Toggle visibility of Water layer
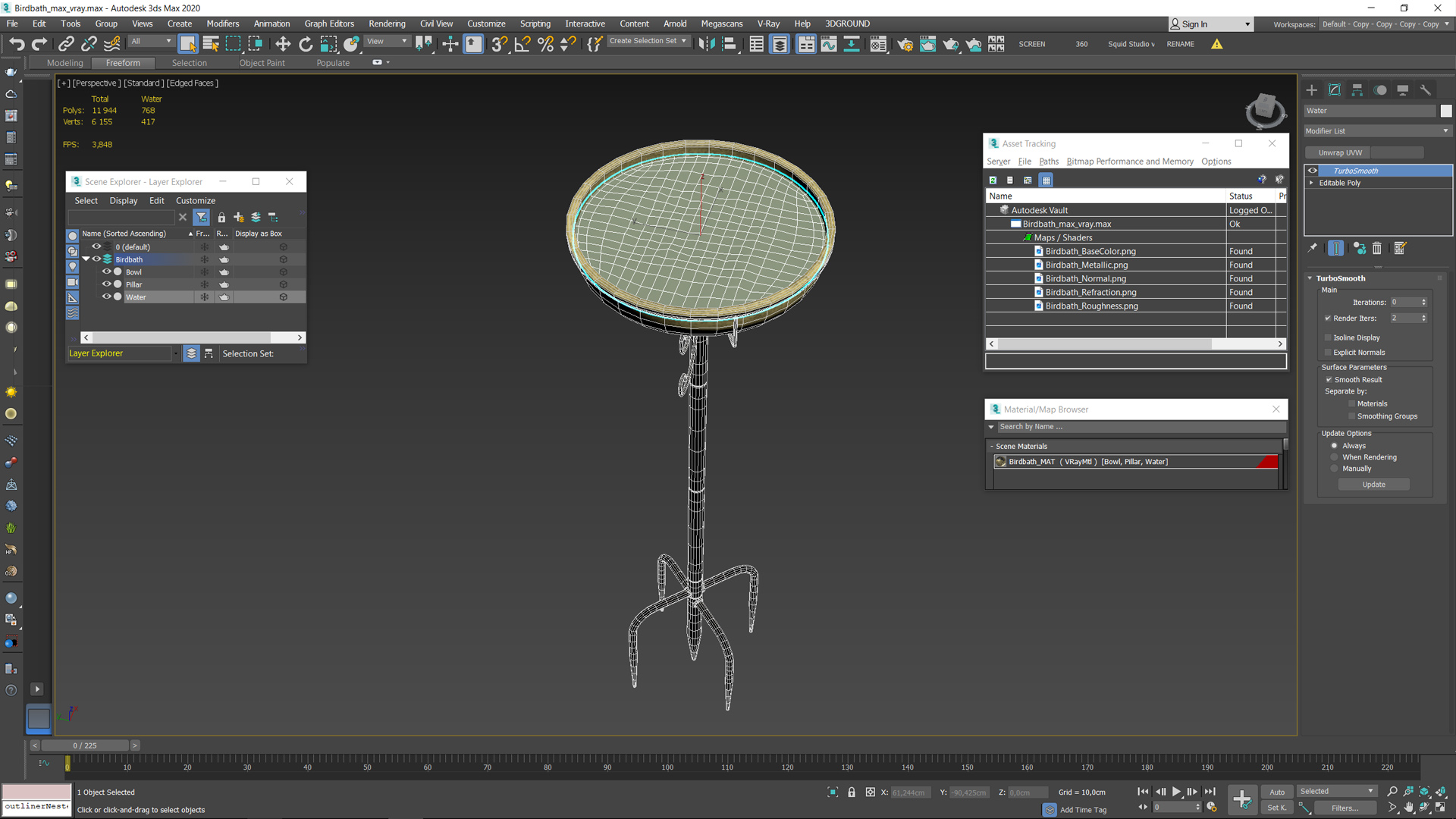Screen dimensions: 1456x819 pos(106,297)
